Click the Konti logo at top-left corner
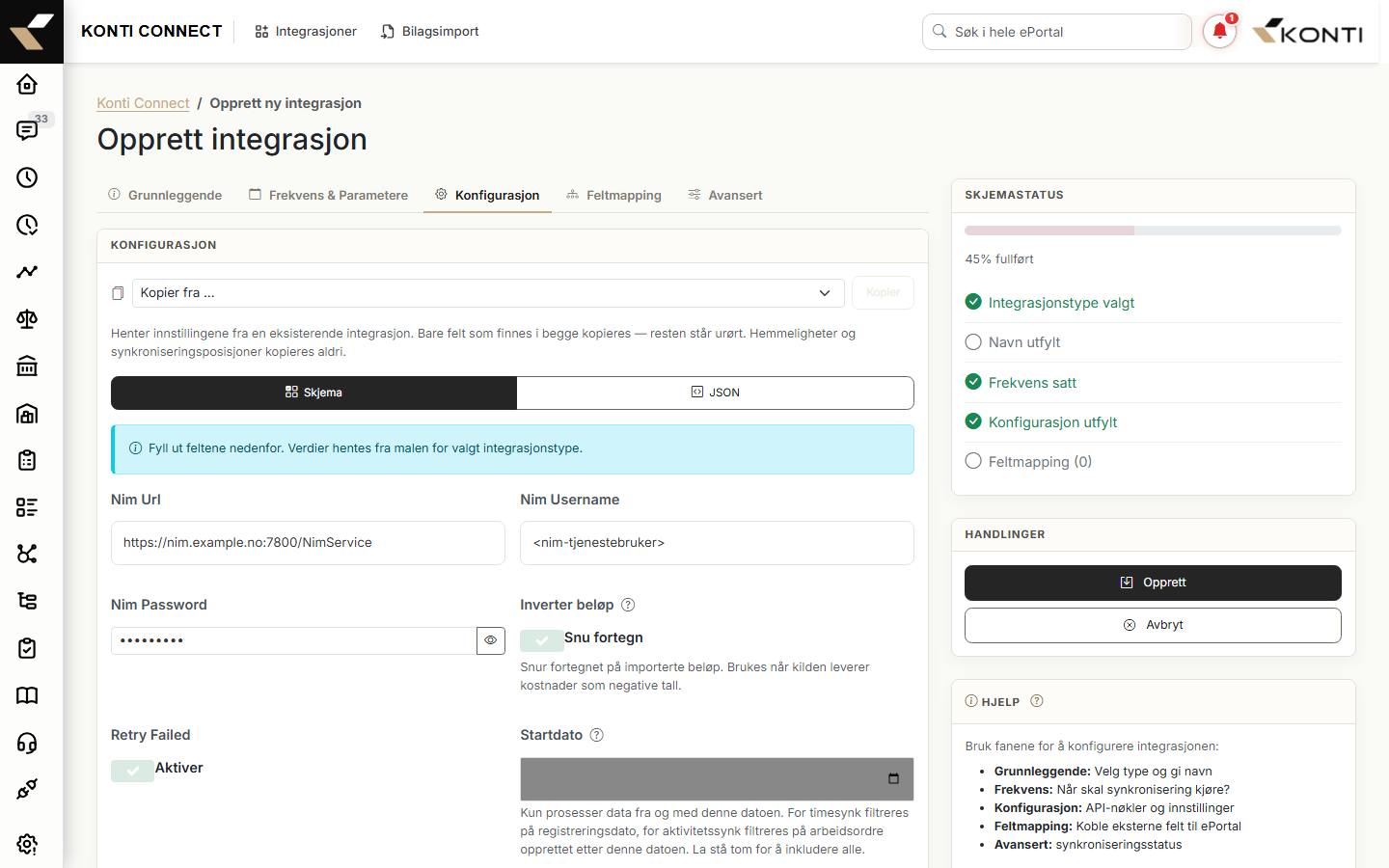The image size is (1389, 868). click(x=32, y=32)
